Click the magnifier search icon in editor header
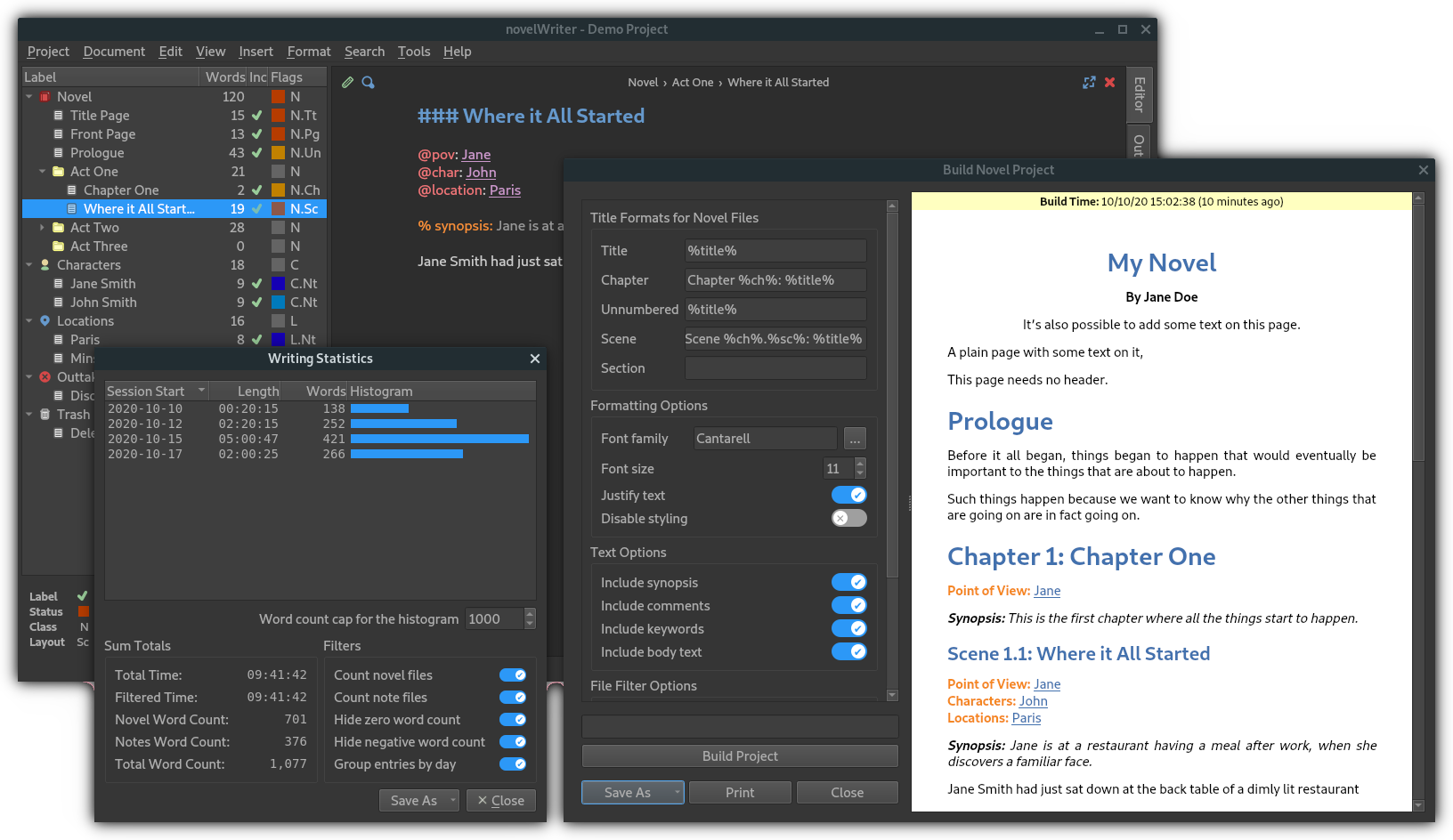Viewport: 1453px width, 840px height. (368, 82)
